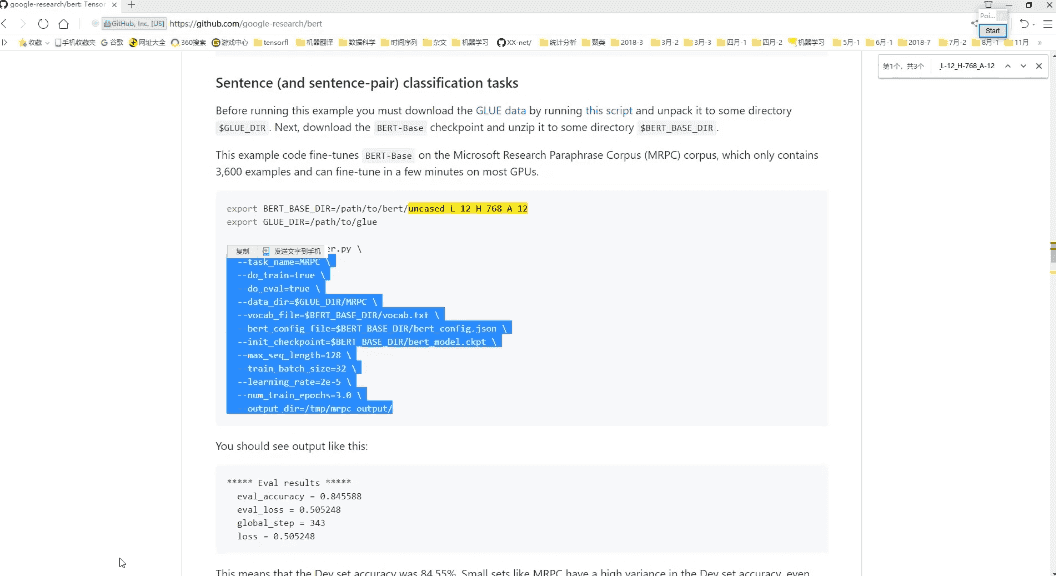Follow the GLUE data link
The width and height of the screenshot is (1056, 576).
point(501,111)
